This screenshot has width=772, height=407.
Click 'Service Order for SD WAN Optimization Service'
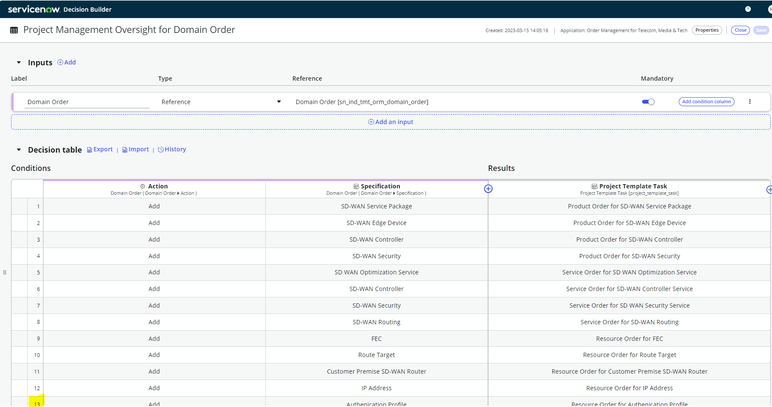pyautogui.click(x=629, y=272)
